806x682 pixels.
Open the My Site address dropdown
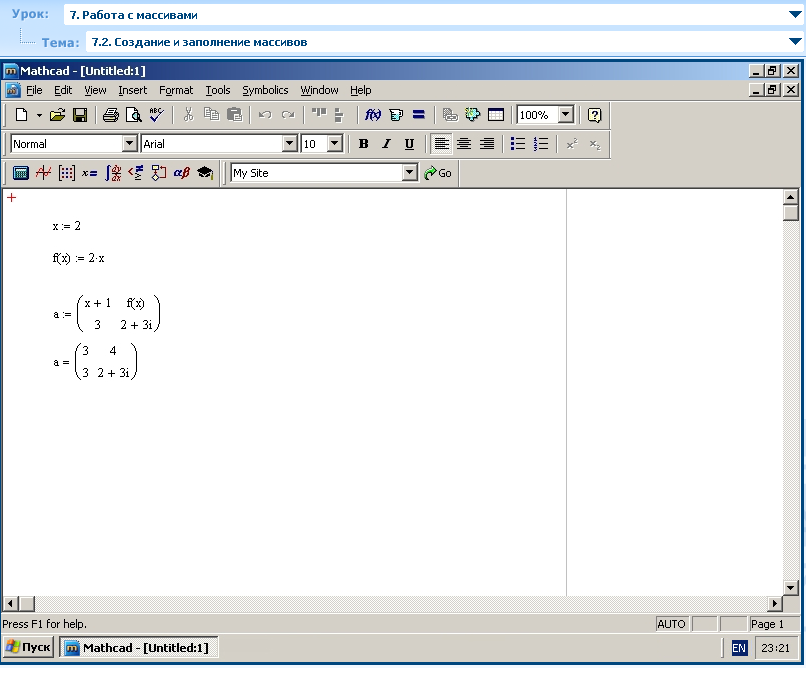click(x=410, y=173)
